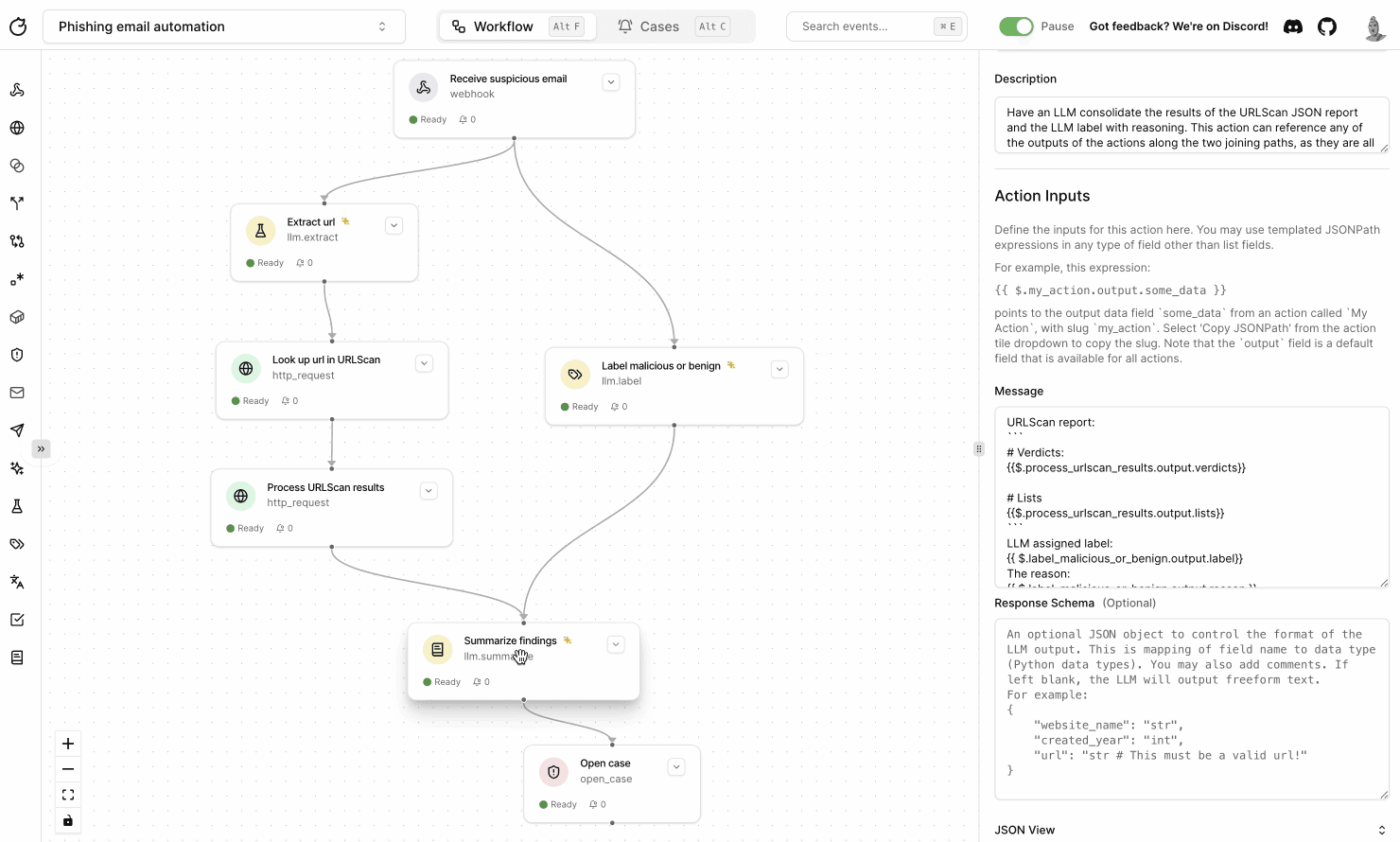Toggle the canvas lock button
Image resolution: width=1400 pixels, height=842 pixels.
68,820
